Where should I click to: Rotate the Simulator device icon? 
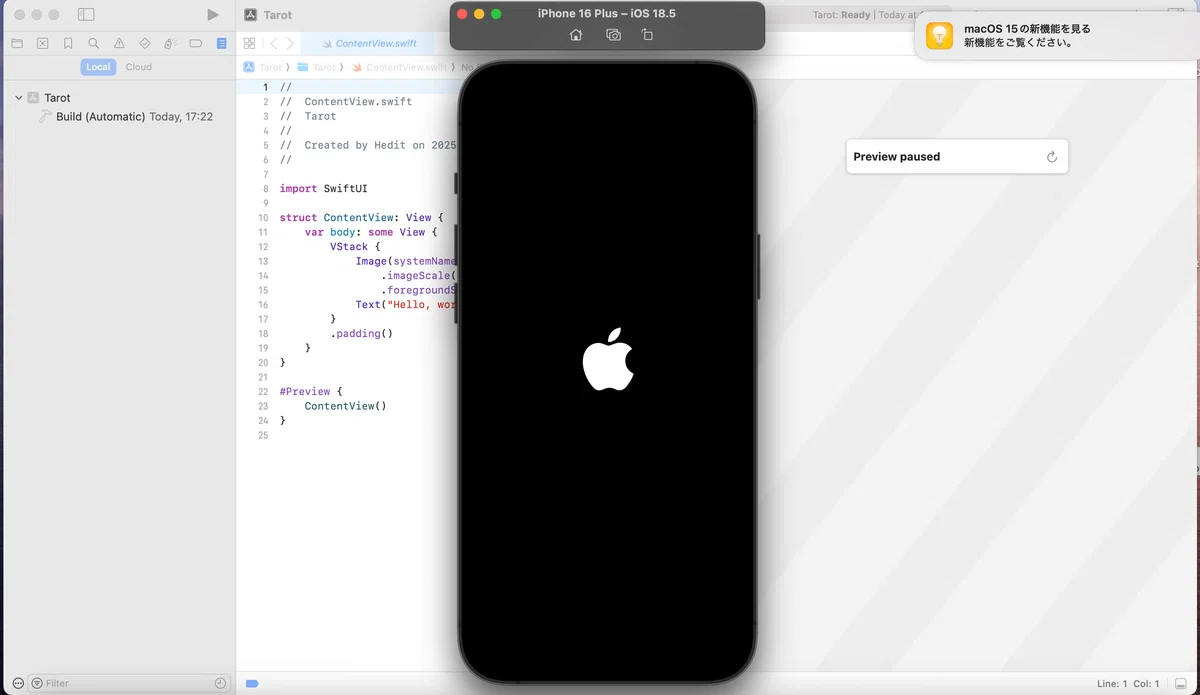click(647, 35)
